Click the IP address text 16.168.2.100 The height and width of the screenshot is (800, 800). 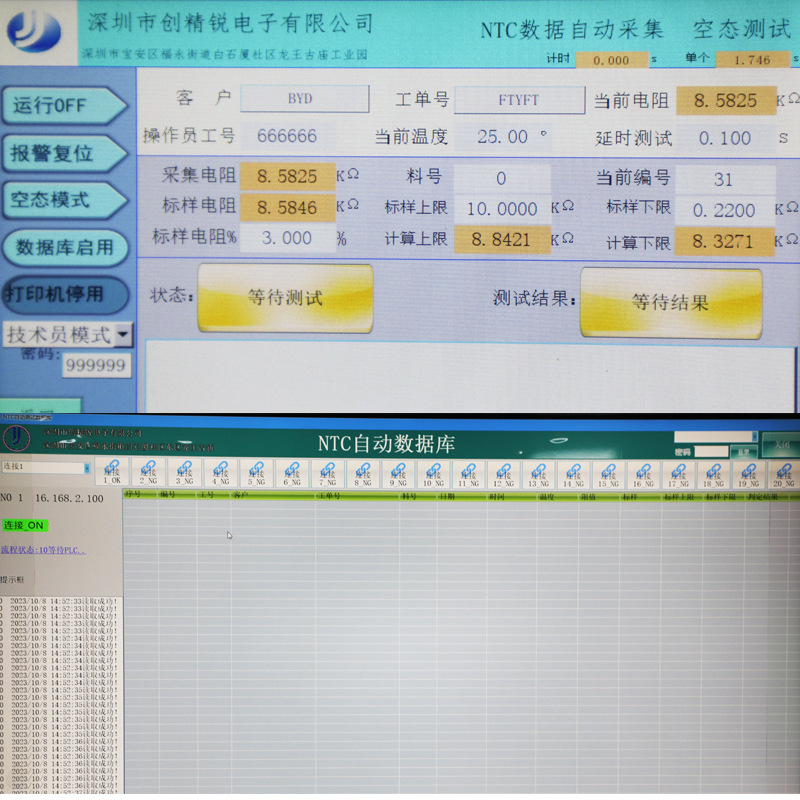69,498
